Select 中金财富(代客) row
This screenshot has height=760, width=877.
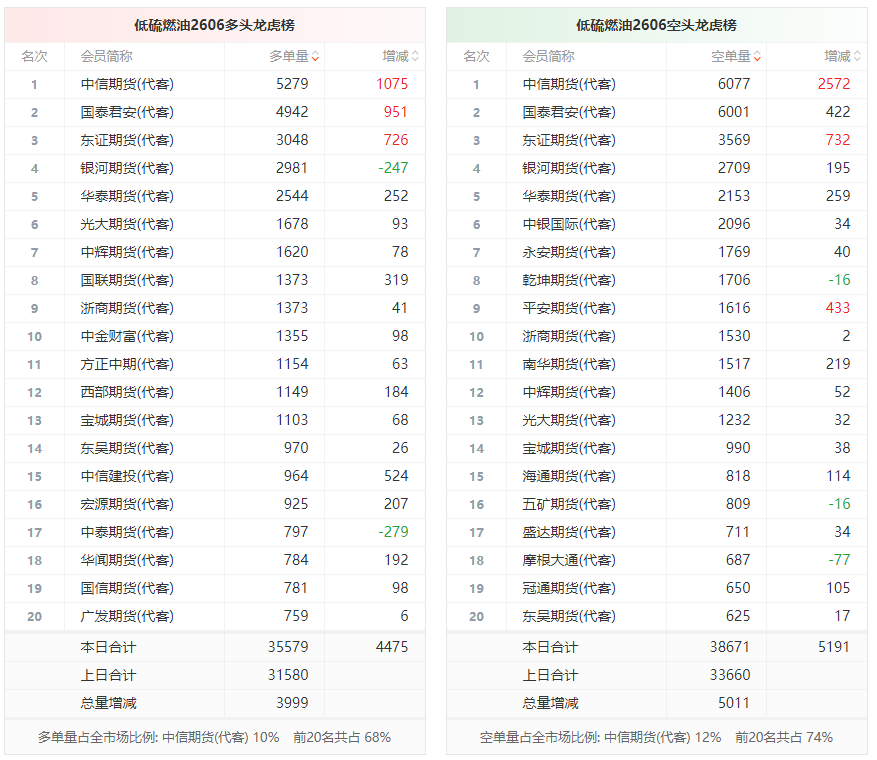click(x=215, y=336)
